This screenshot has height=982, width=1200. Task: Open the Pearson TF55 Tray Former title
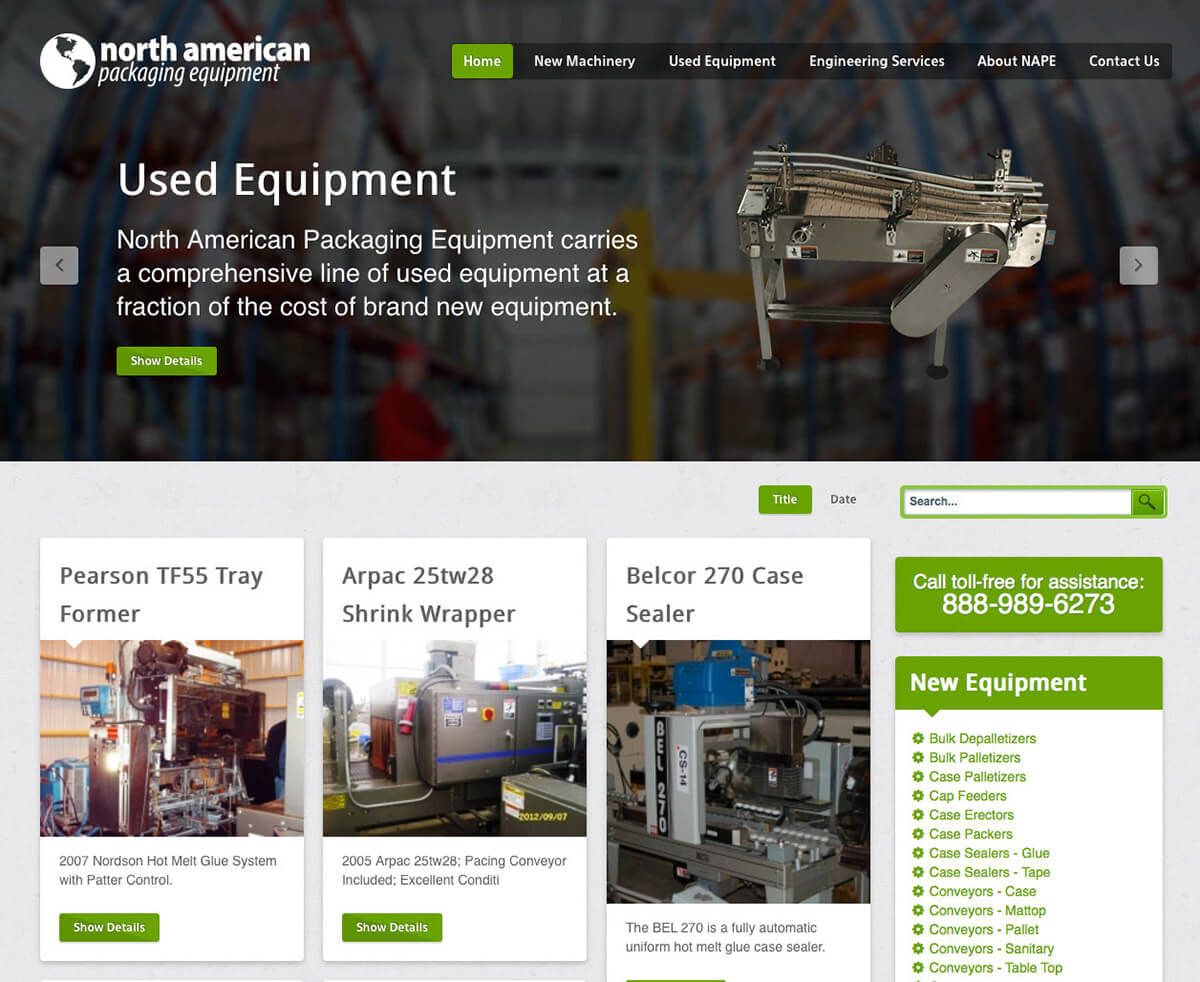point(161,594)
